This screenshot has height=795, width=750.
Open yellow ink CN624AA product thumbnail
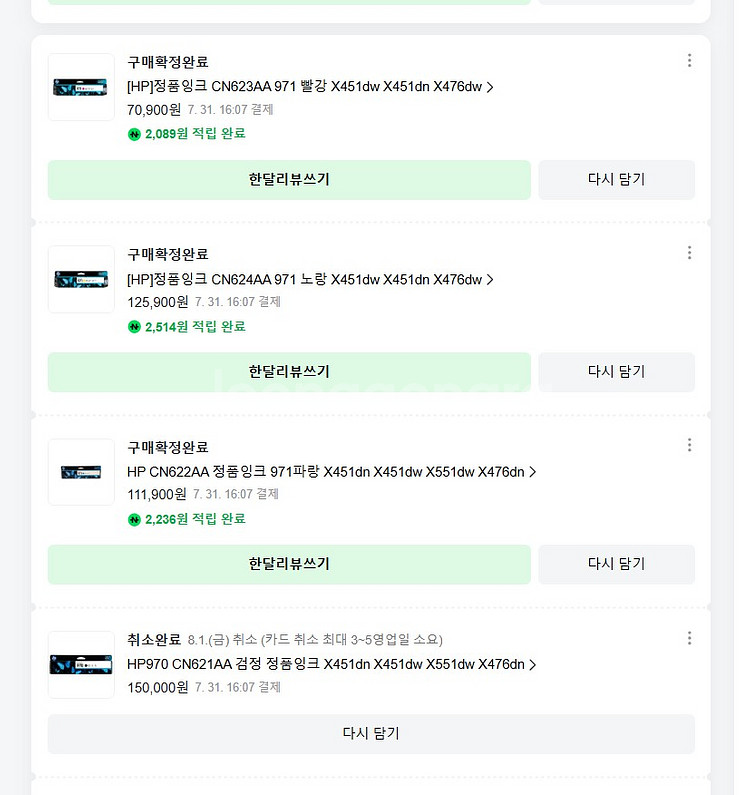click(x=81, y=279)
